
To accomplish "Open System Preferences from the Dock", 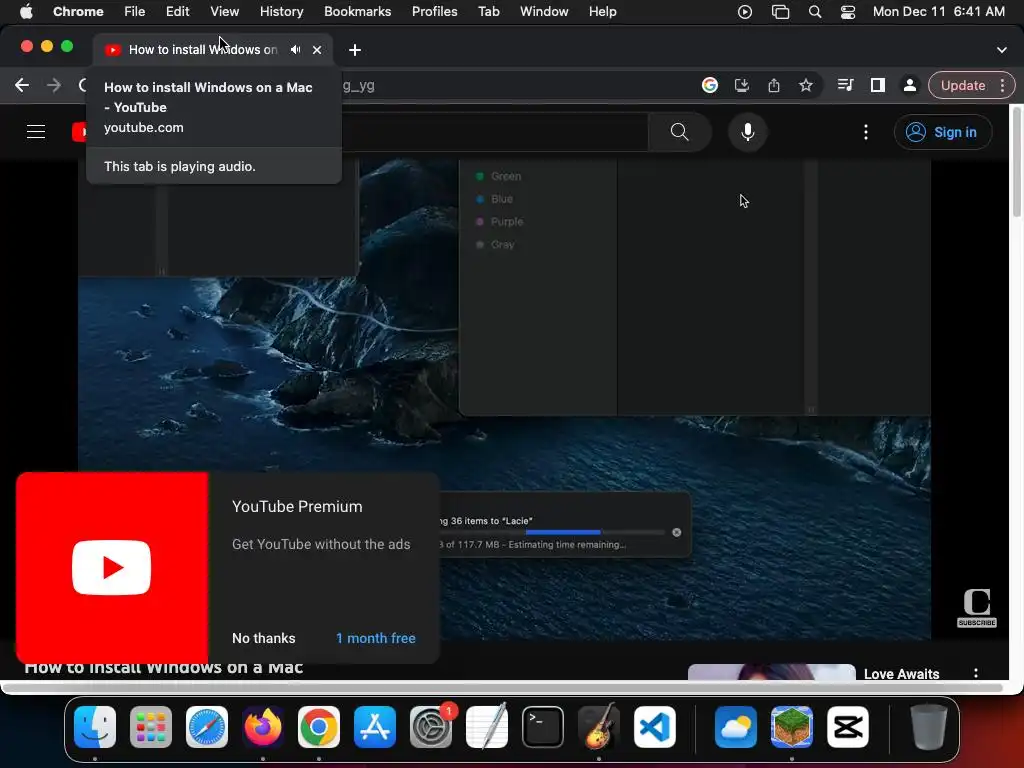I will click(x=431, y=727).
